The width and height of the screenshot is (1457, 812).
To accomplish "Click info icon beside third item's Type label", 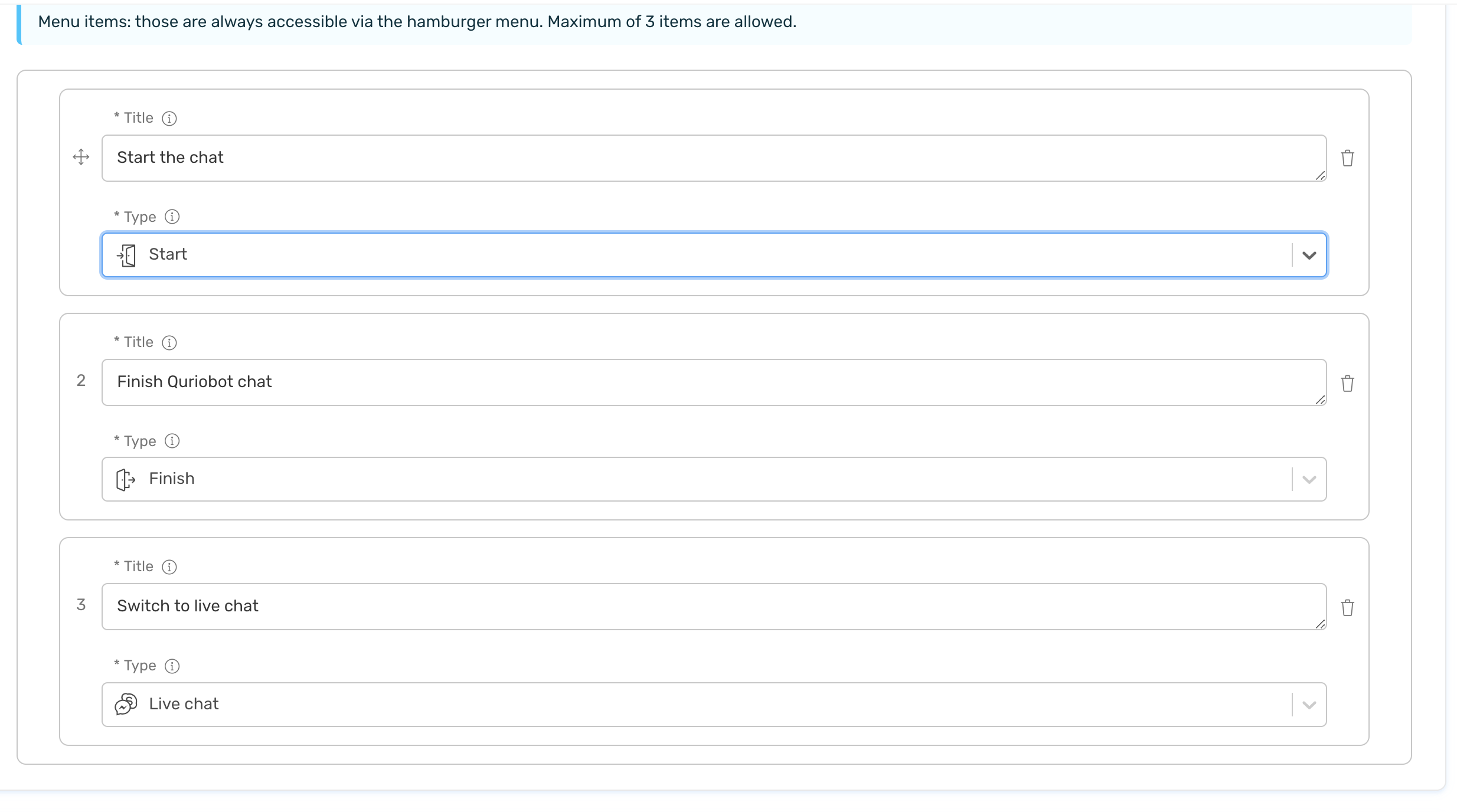I will pos(172,666).
